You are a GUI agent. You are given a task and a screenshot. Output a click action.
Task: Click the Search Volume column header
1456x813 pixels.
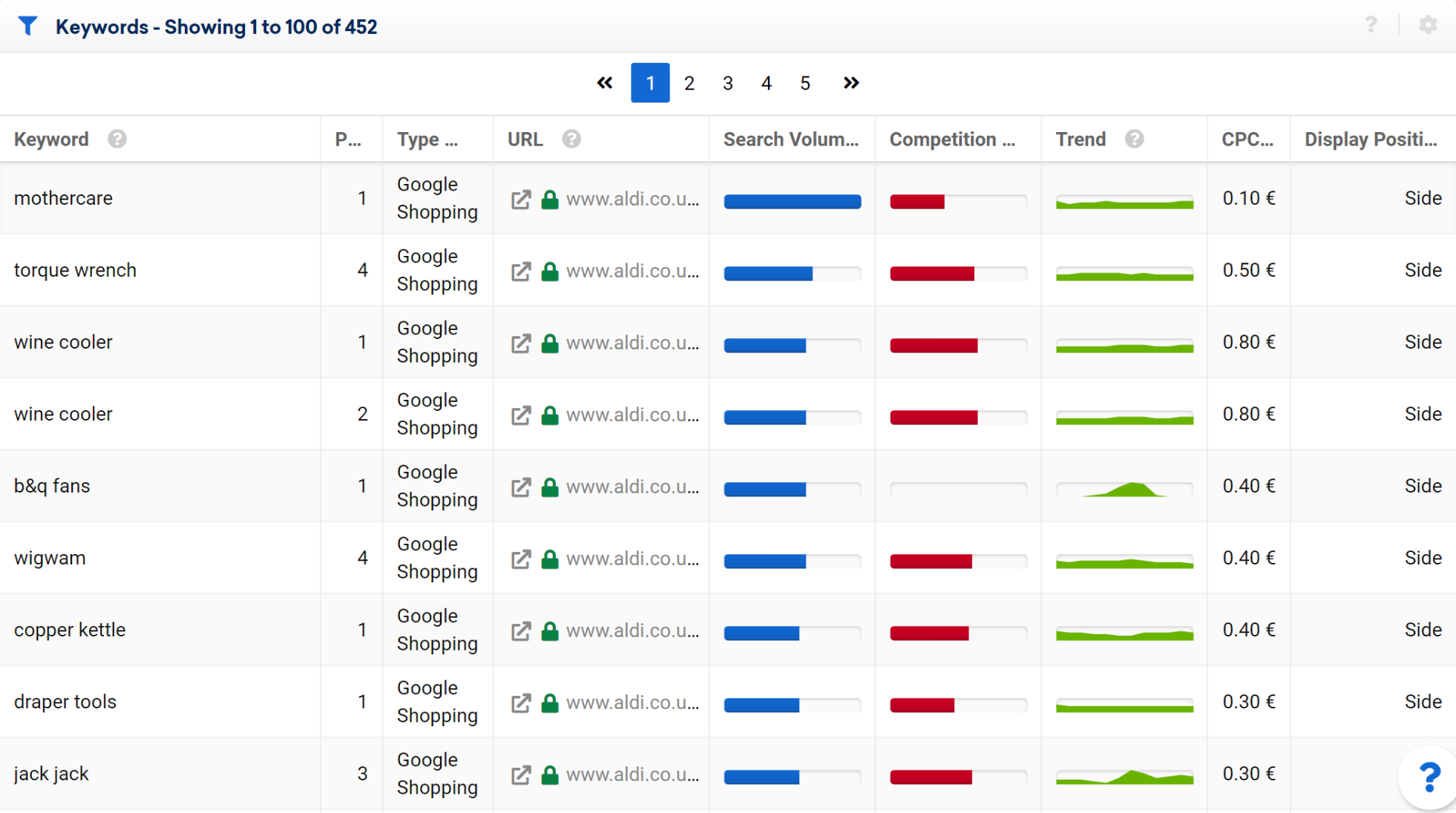point(791,139)
